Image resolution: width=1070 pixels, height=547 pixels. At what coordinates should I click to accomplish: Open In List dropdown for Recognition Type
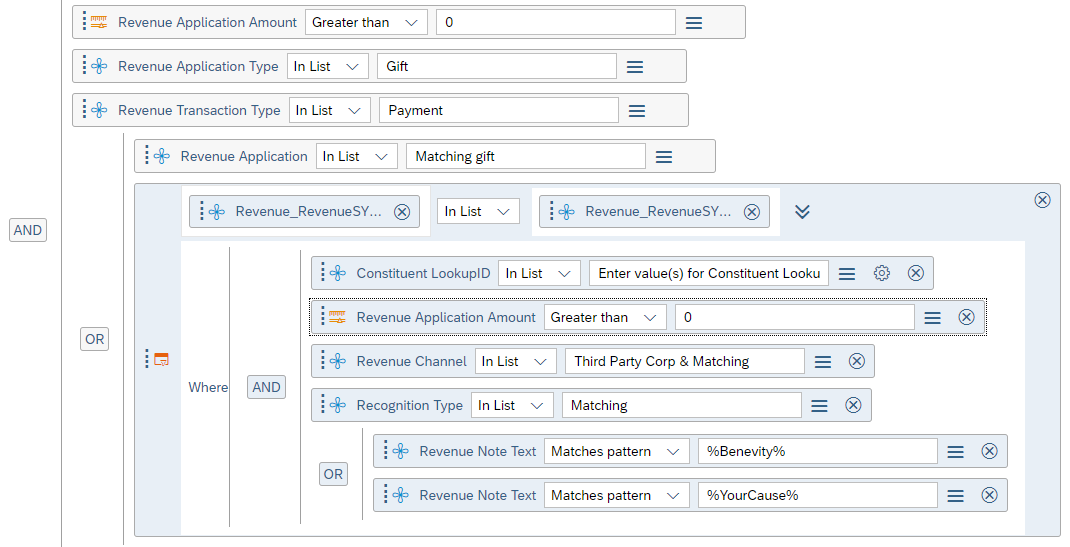(512, 405)
